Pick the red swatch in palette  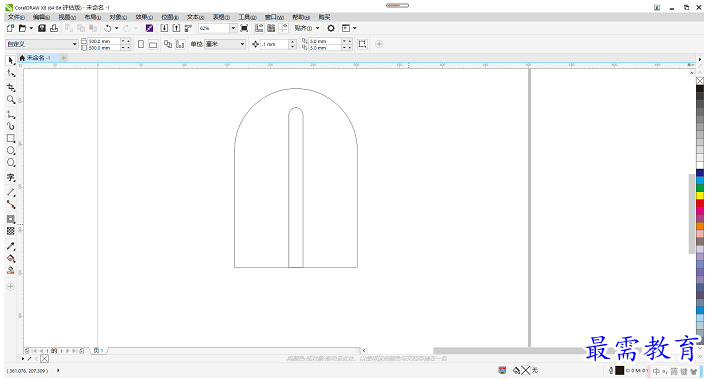[x=700, y=203]
